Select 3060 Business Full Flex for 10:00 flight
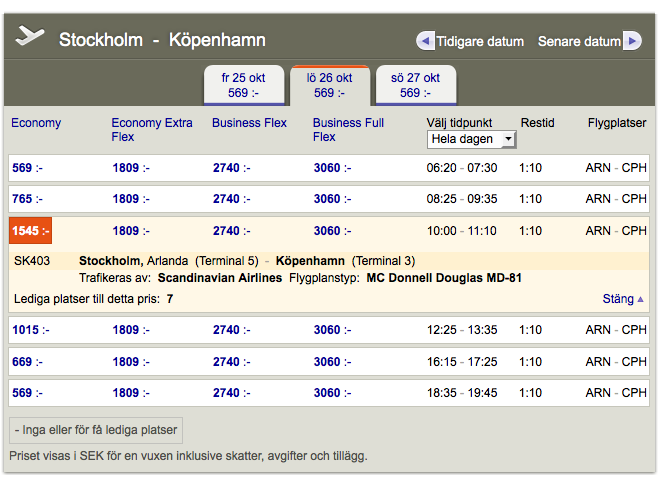 (331, 231)
